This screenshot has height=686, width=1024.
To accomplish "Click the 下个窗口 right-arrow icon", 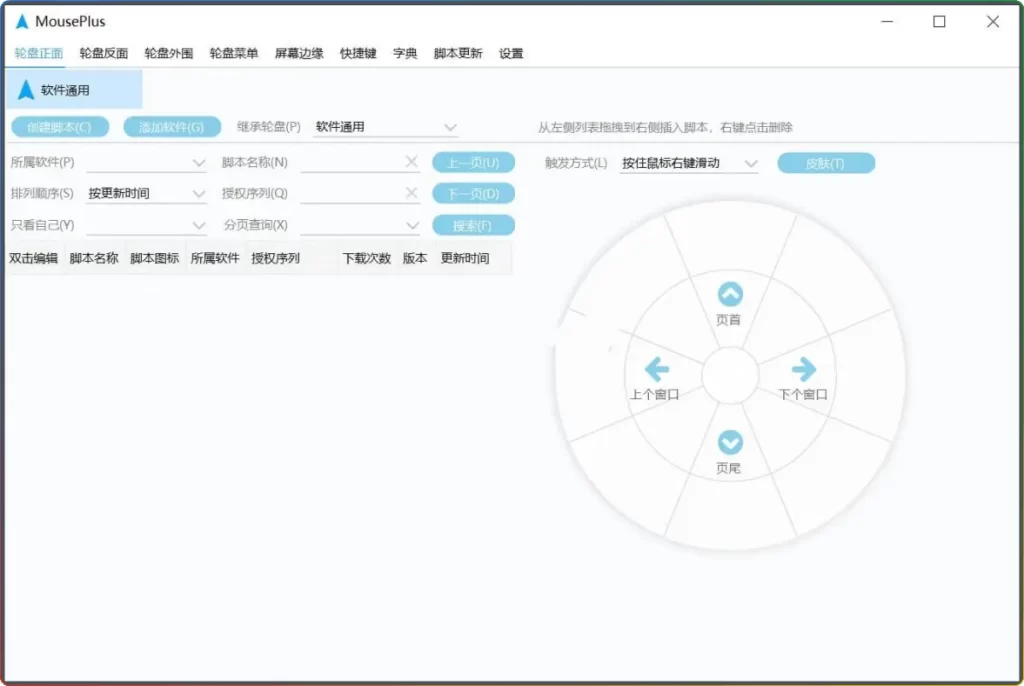I will pos(803,370).
